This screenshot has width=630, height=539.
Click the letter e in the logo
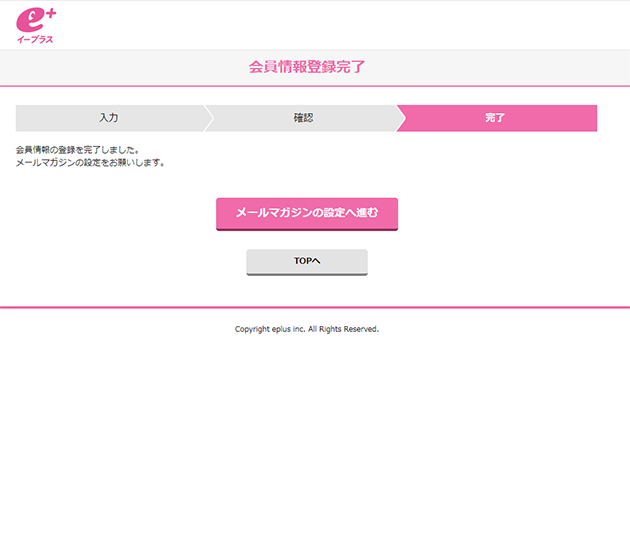coord(30,22)
